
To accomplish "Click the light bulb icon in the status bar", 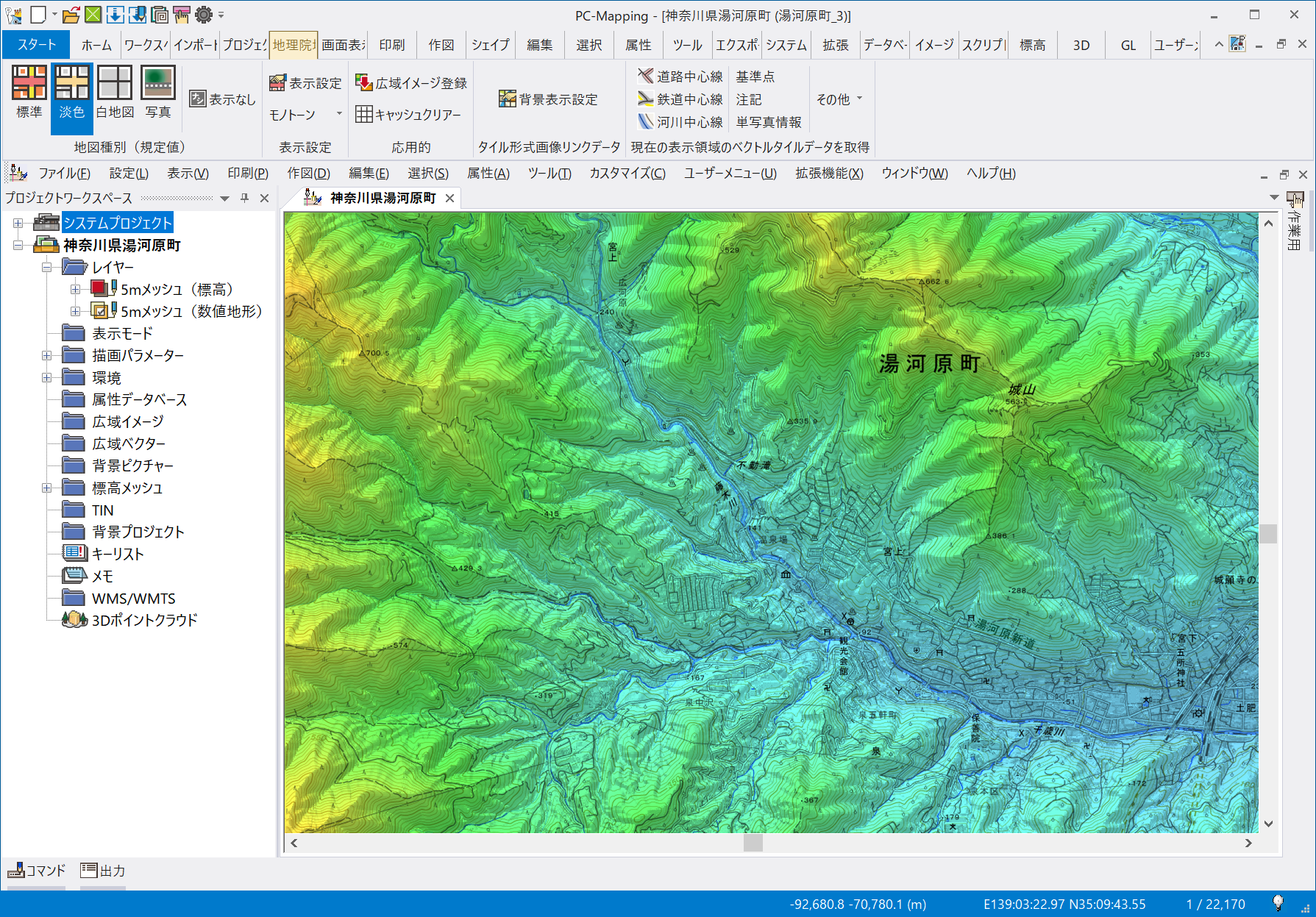I will pos(1278,902).
